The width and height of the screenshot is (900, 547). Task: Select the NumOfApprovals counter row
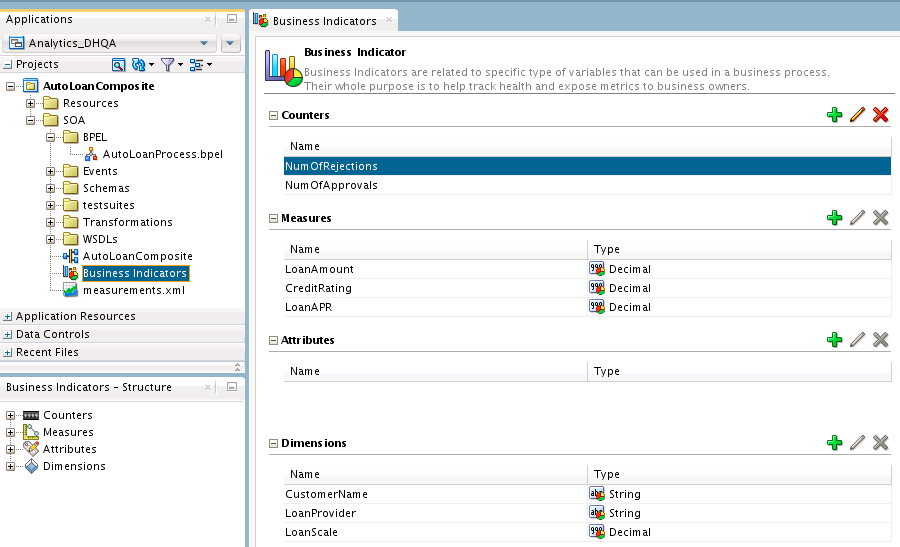click(587, 185)
